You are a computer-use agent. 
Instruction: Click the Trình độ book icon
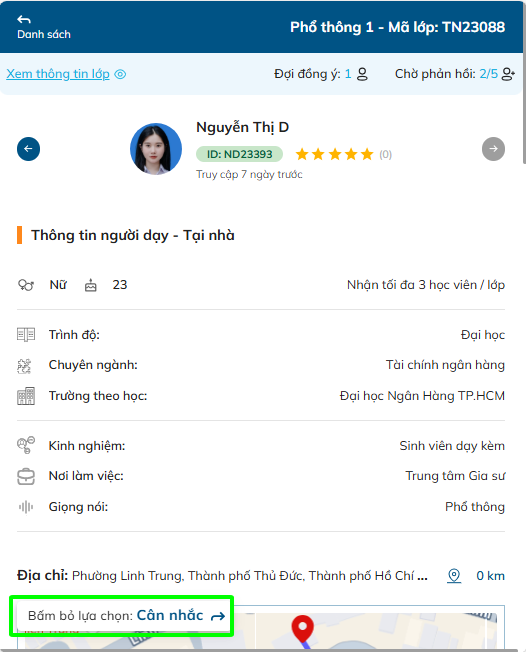point(26,335)
